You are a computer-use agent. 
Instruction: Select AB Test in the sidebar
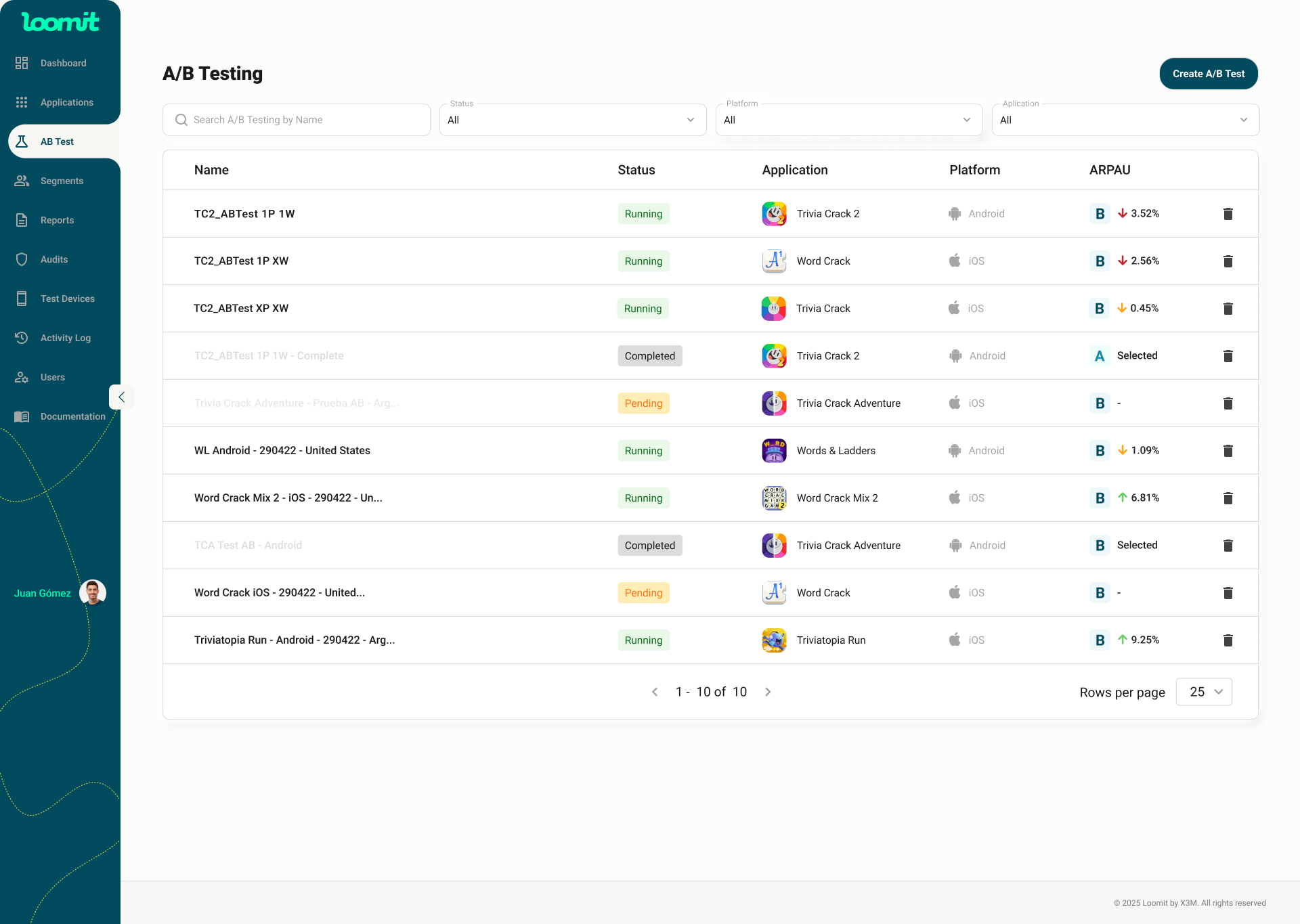(x=64, y=141)
